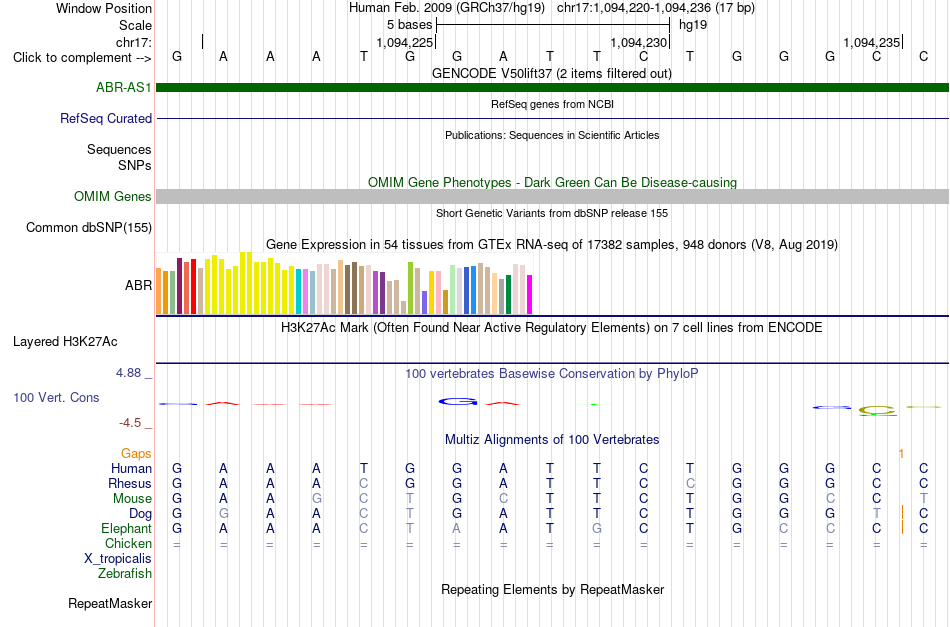The image size is (950, 627).
Task: Click the 1,094,225 ruler coordinate
Action: 405,42
